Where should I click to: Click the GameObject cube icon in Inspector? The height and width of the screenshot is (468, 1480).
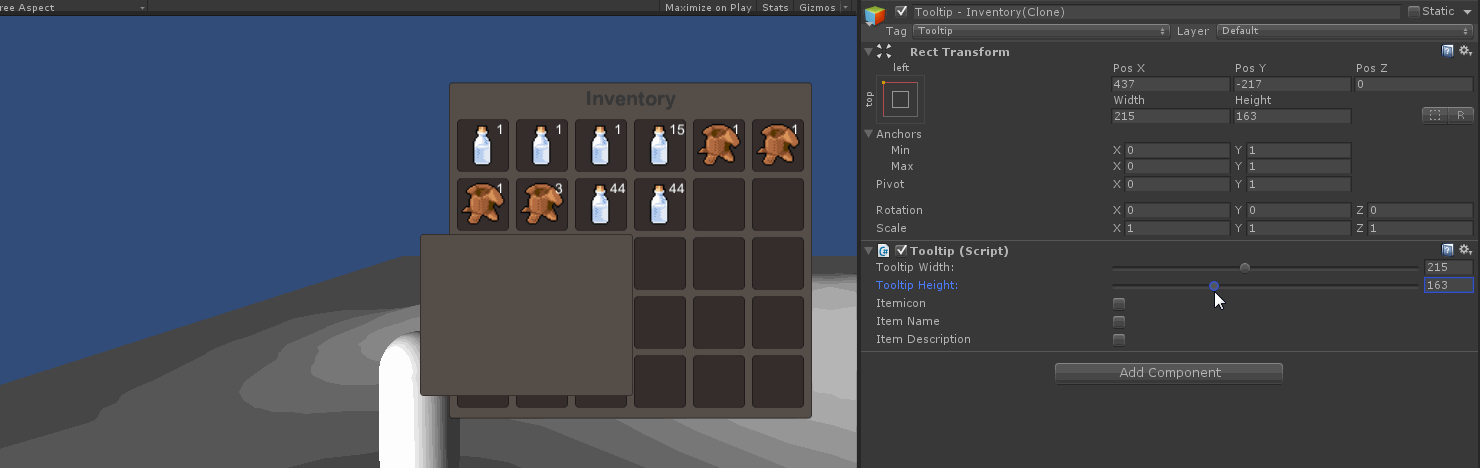click(x=876, y=14)
